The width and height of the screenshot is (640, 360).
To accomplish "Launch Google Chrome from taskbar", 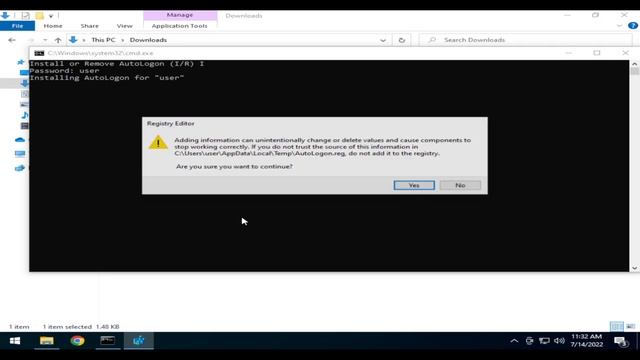I will (x=77, y=341).
